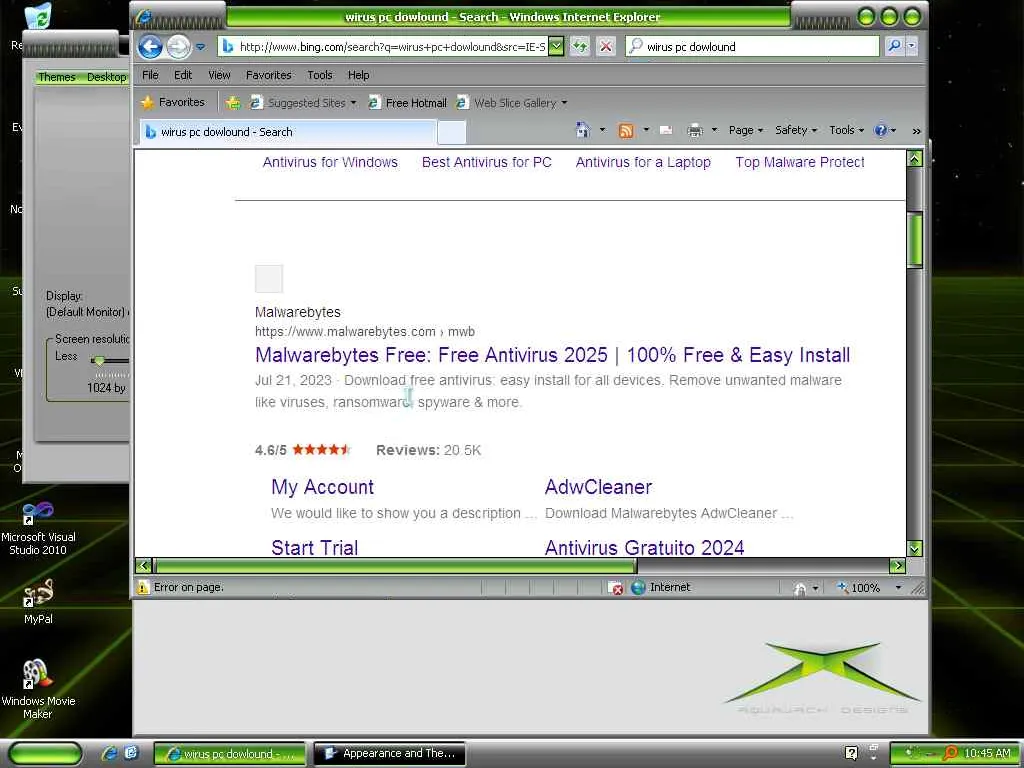Click the horizontal scrollbar left arrow
This screenshot has width=1024, height=768.
tap(144, 566)
